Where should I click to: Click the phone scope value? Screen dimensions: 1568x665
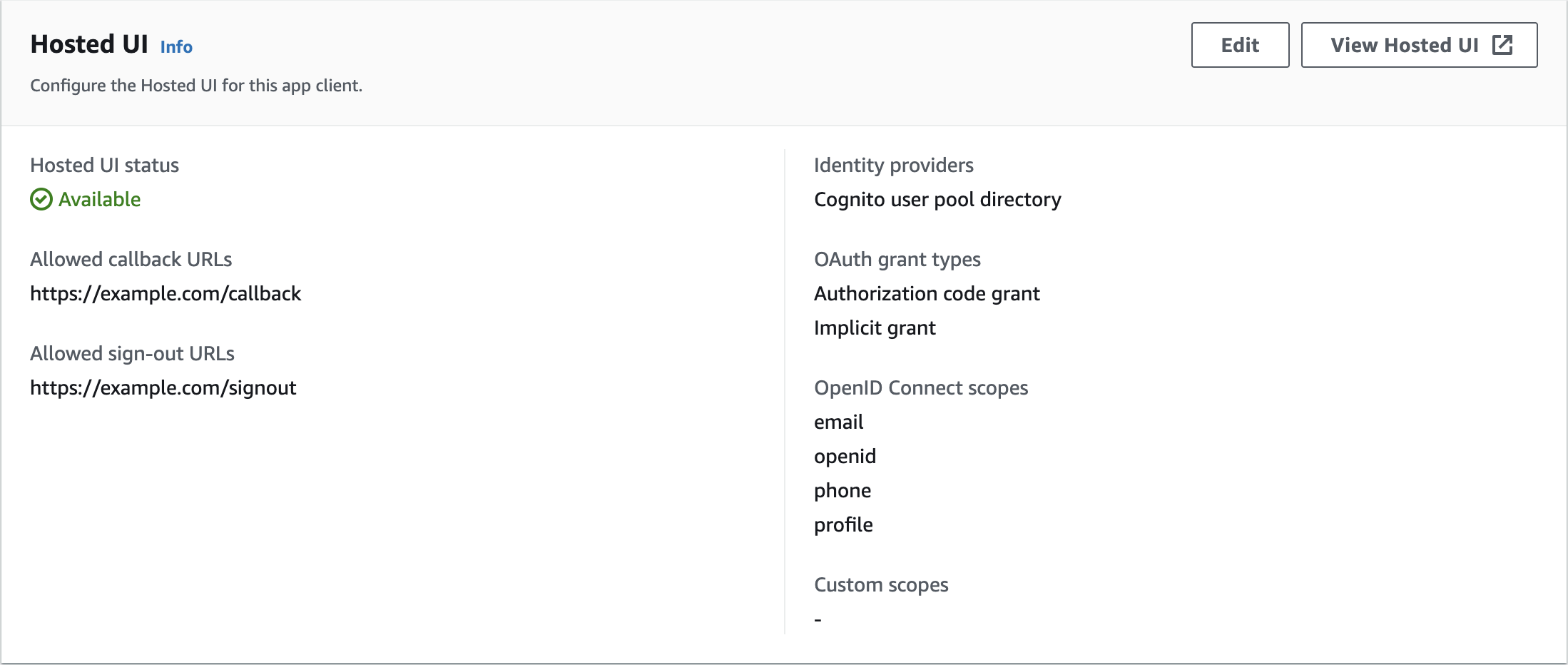842,490
